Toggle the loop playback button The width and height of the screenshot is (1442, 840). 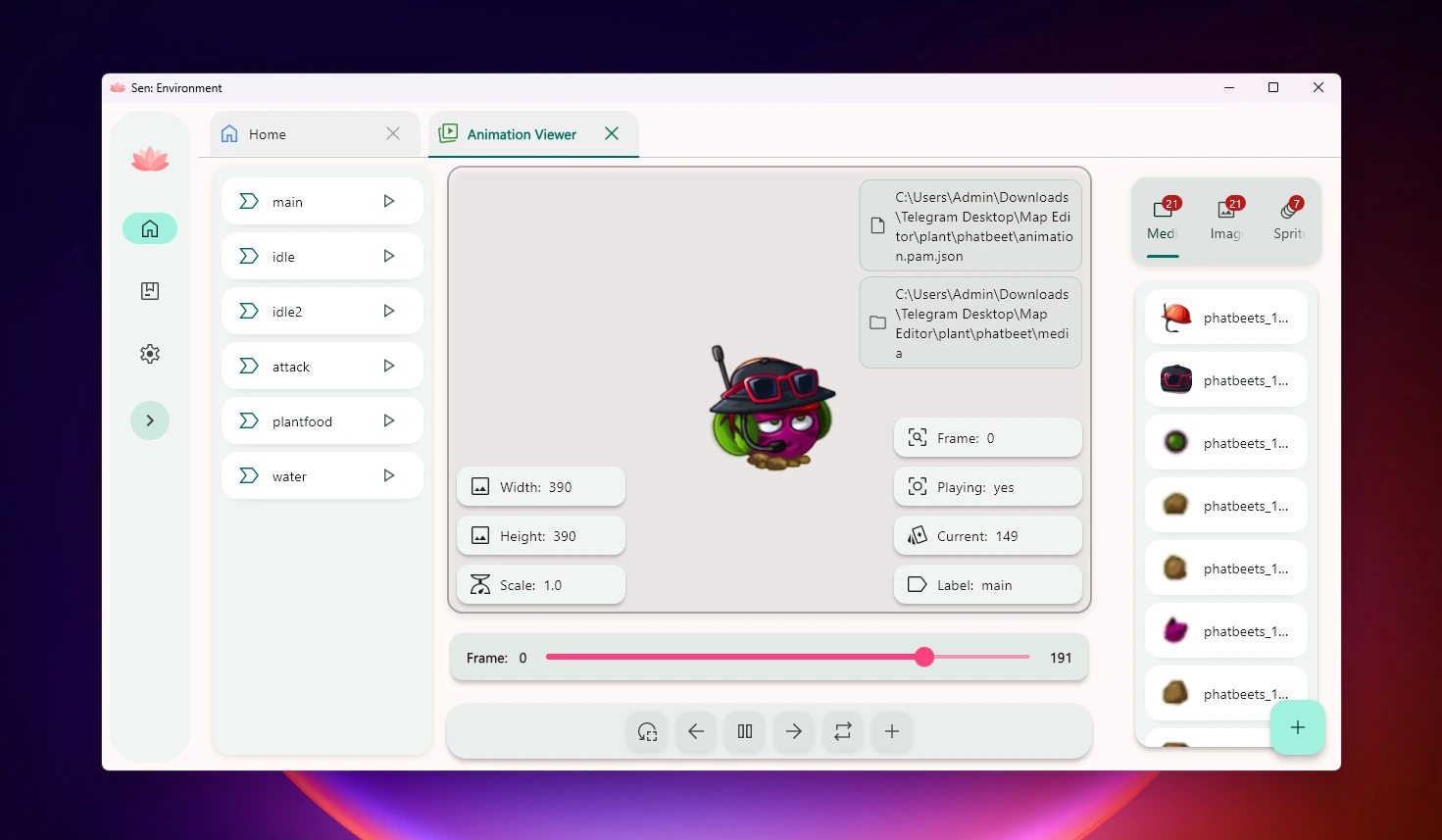pos(843,731)
